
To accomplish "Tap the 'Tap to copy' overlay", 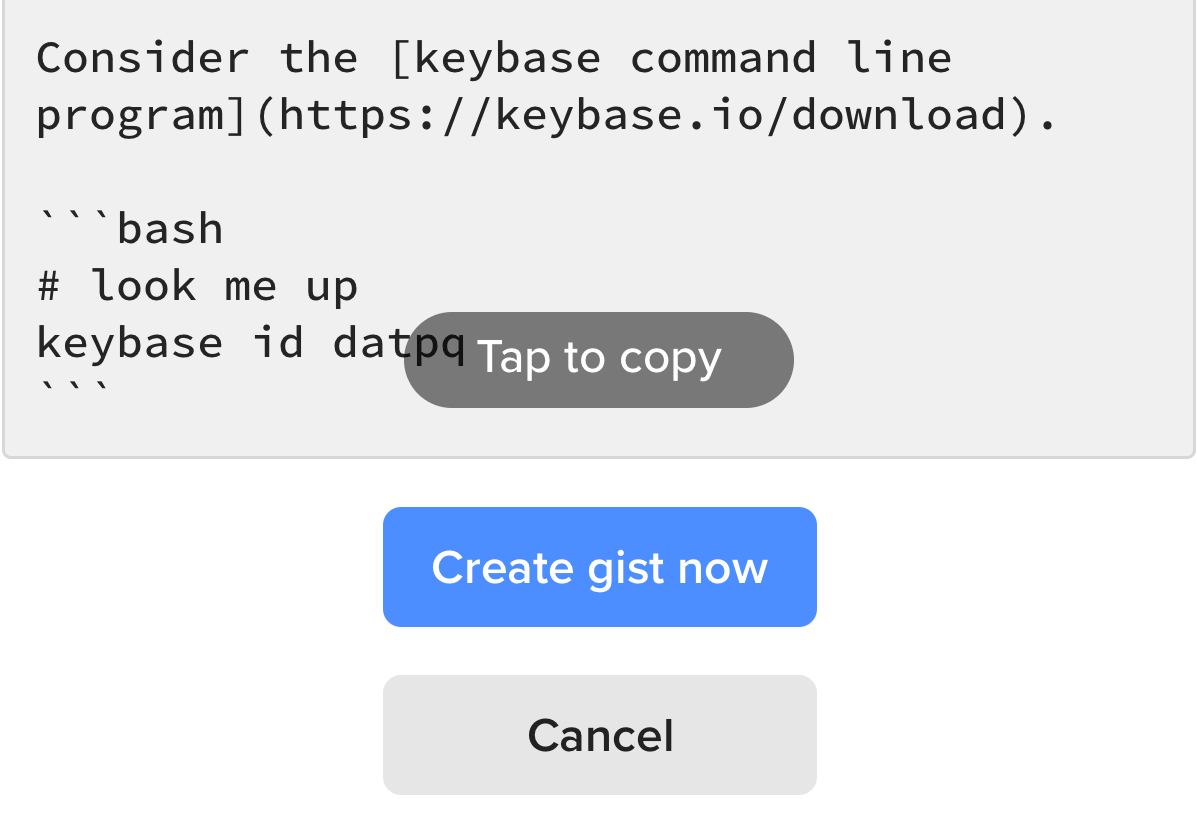I will (598, 359).
